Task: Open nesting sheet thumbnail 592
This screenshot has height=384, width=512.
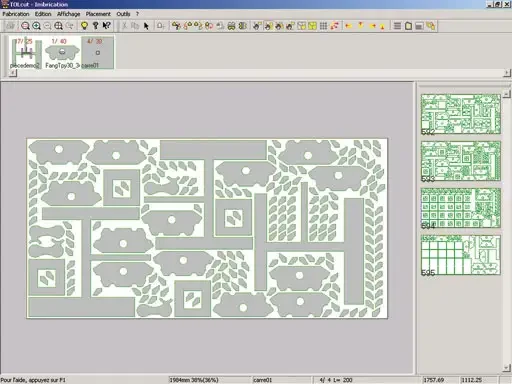Action: (461, 114)
